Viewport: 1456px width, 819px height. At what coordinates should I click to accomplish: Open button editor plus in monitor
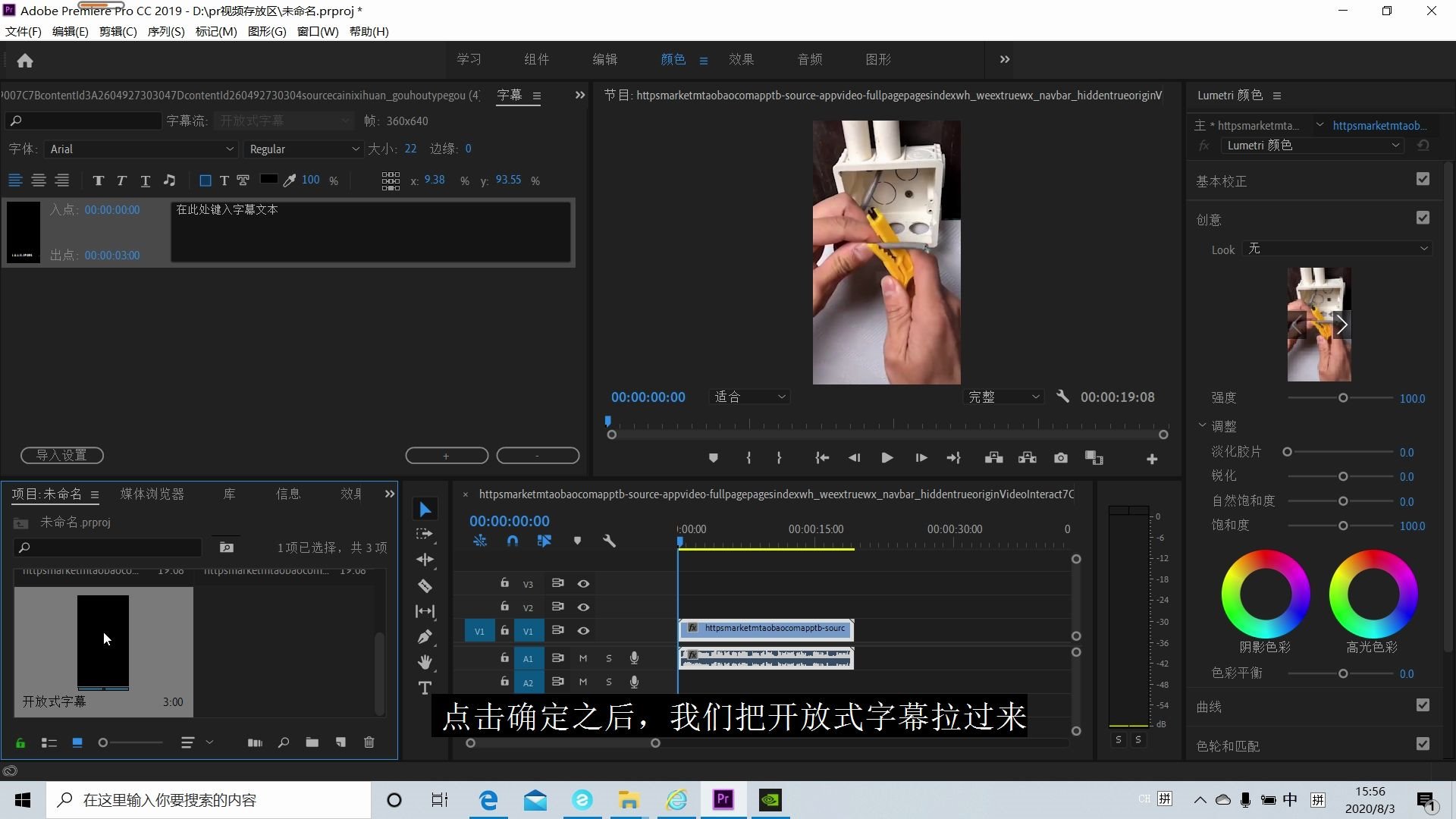point(1151,459)
